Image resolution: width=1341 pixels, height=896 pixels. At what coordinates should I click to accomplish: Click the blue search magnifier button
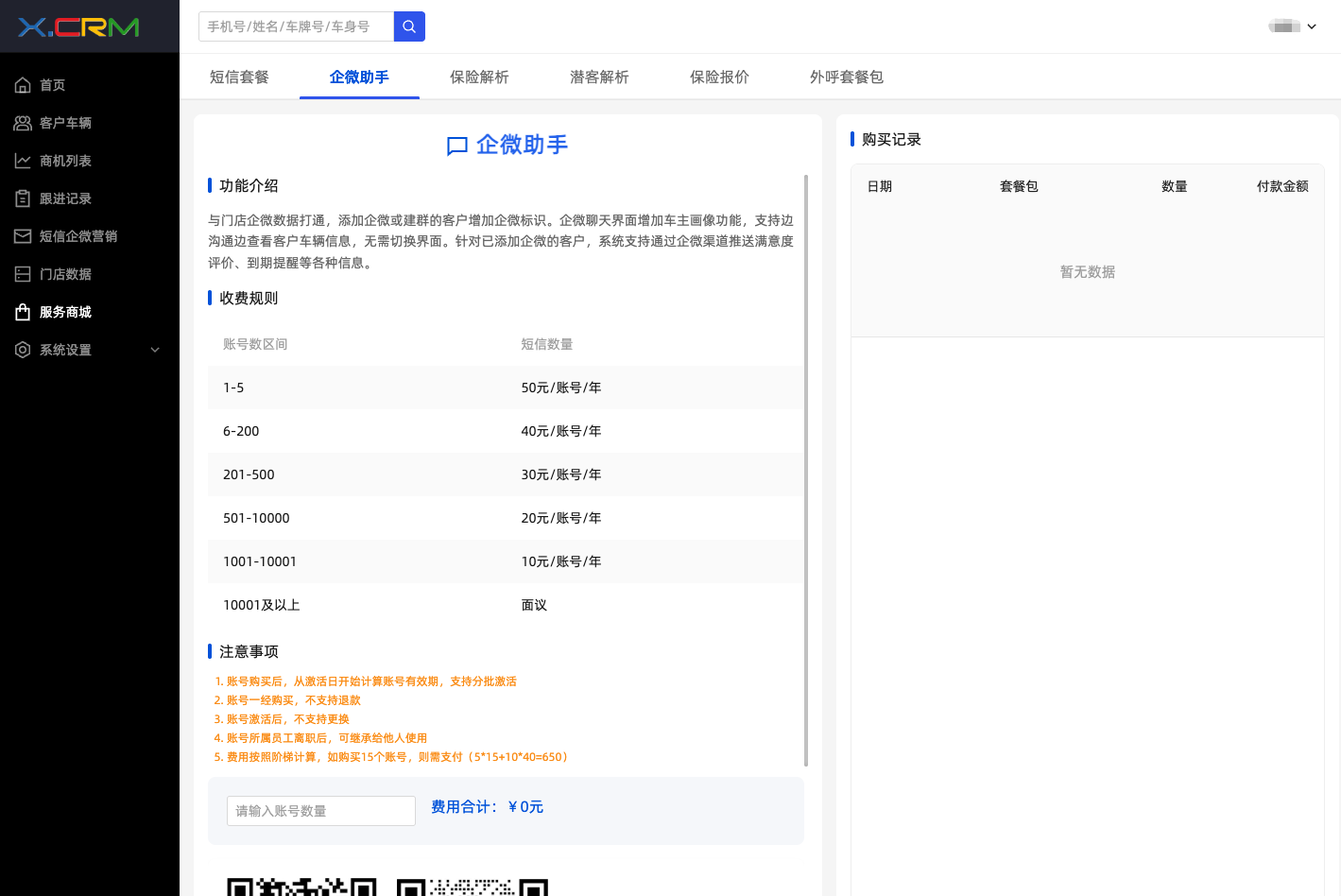[409, 26]
